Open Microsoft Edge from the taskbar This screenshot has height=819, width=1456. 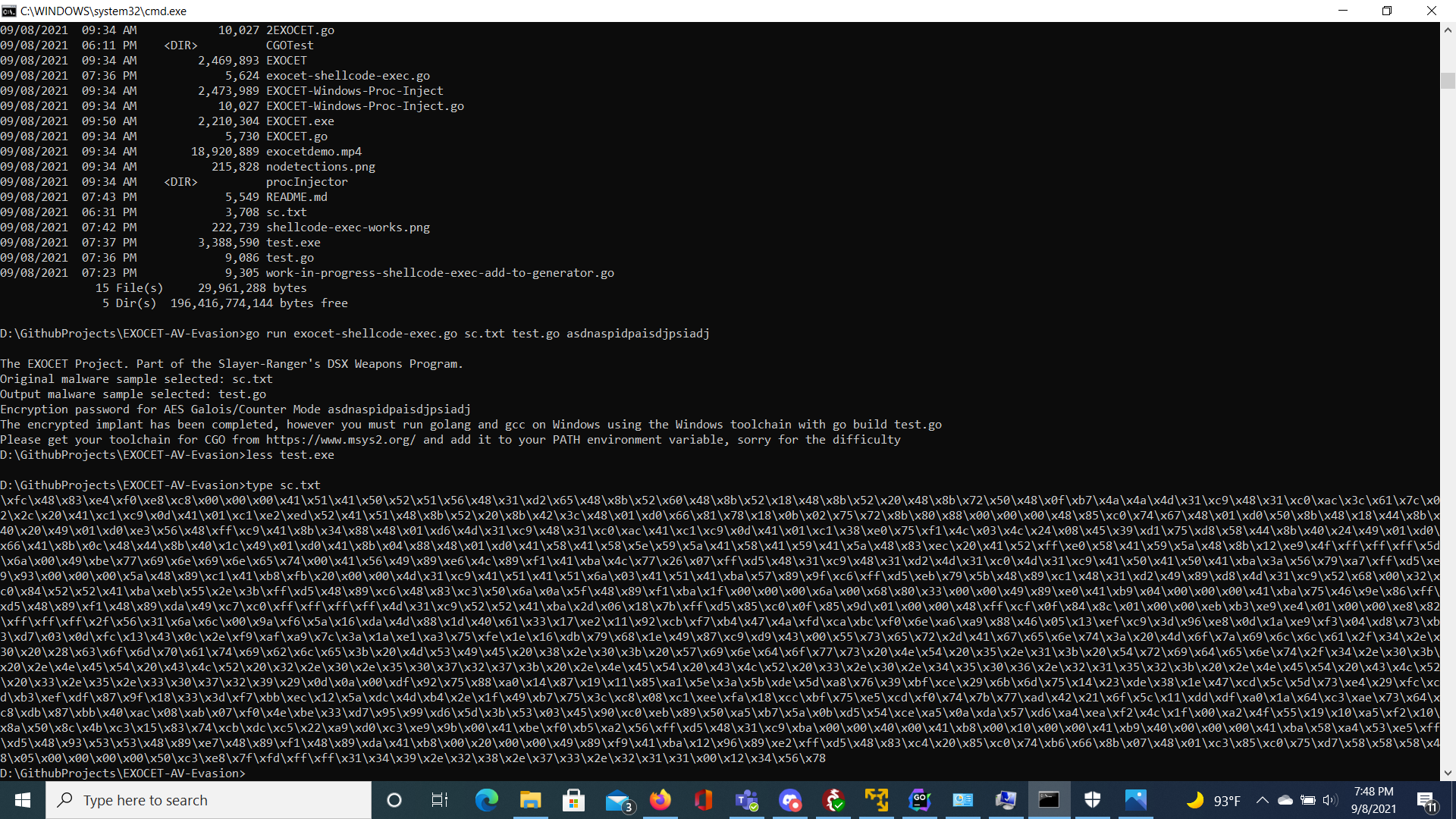(x=486, y=800)
